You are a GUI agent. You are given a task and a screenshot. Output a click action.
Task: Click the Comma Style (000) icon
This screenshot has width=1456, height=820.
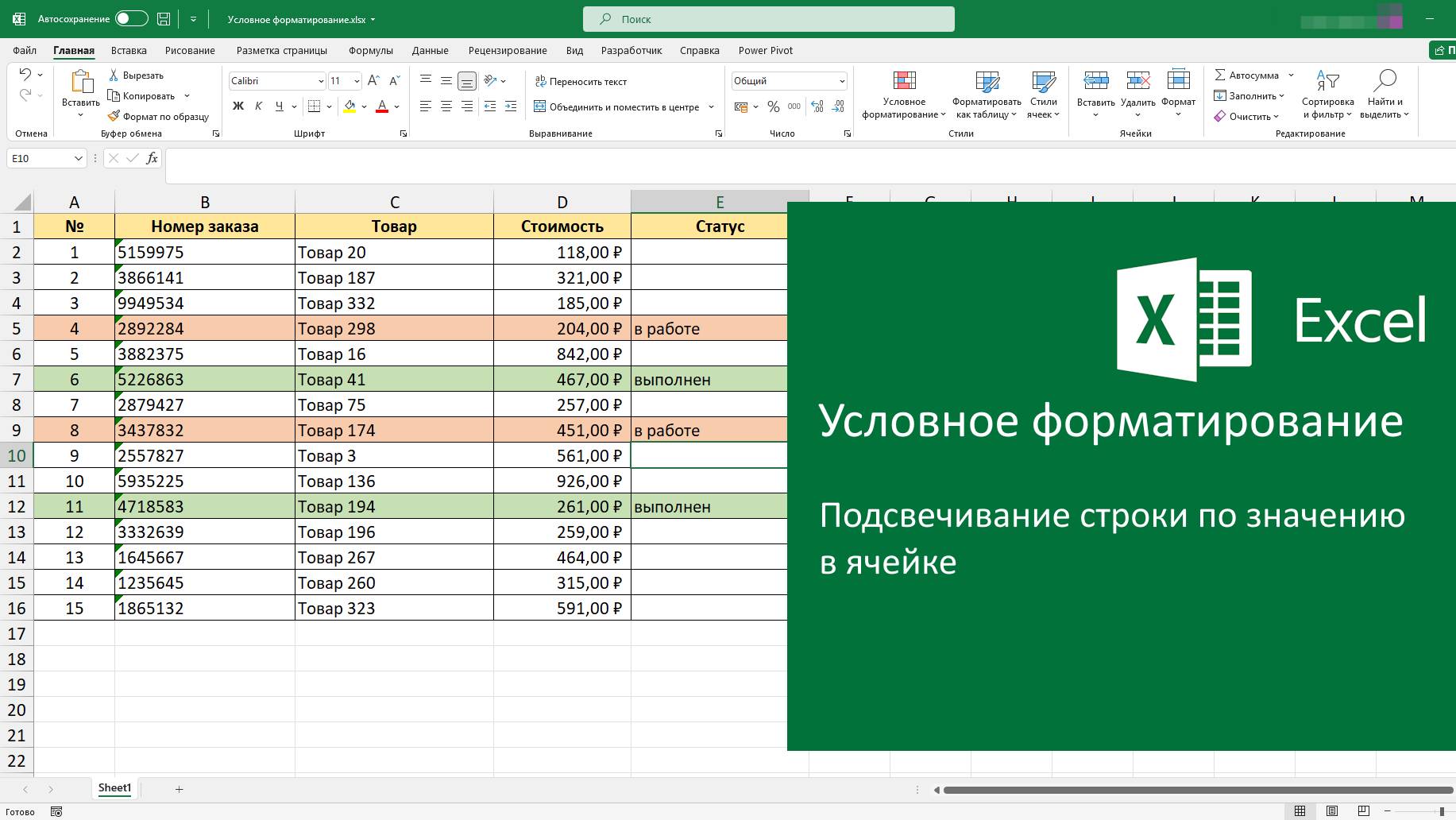794,106
